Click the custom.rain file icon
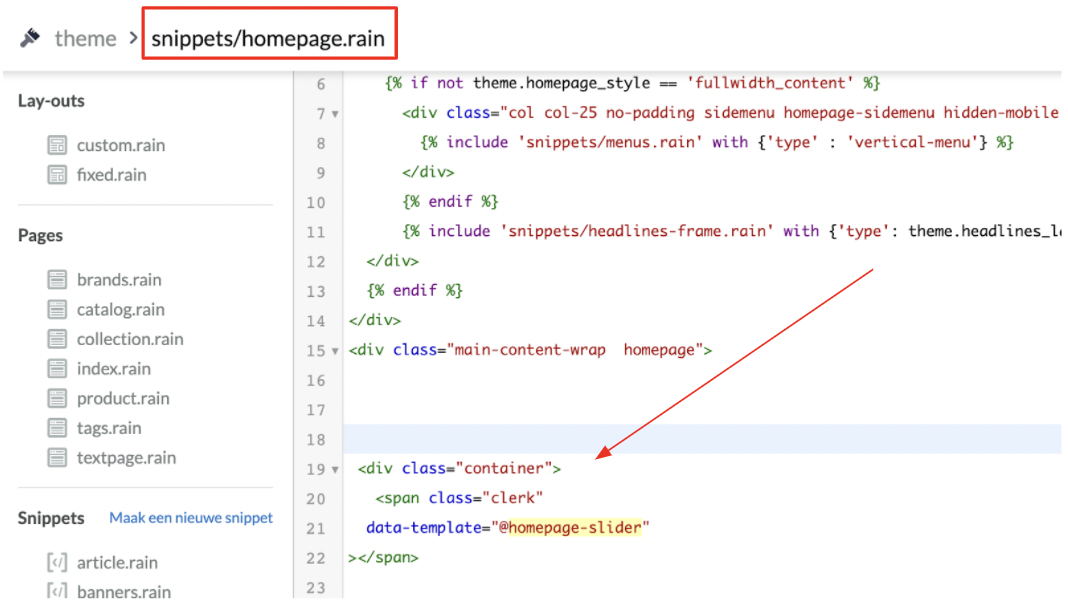The width and height of the screenshot is (1068, 602). tap(57, 146)
